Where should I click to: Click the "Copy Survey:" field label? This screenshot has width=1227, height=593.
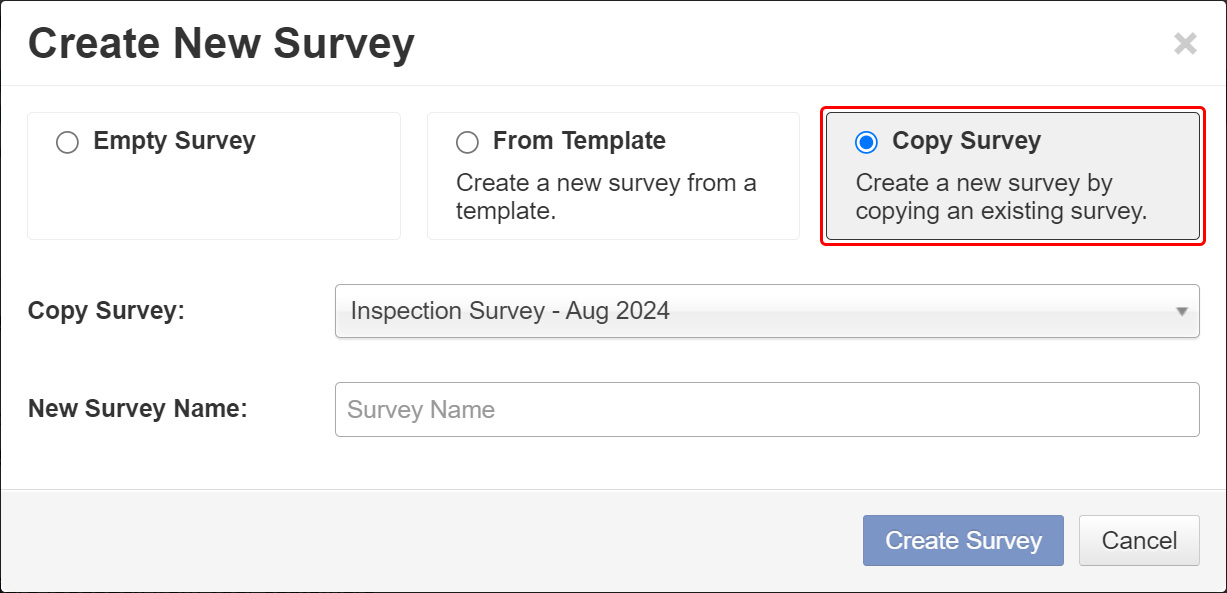pyautogui.click(x=107, y=310)
